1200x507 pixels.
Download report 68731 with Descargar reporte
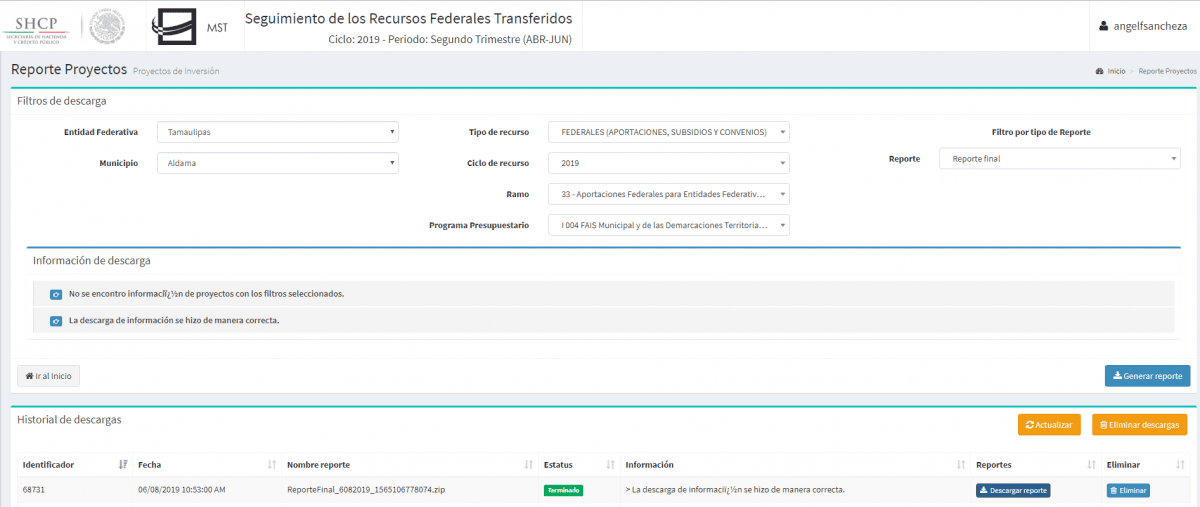1013,490
